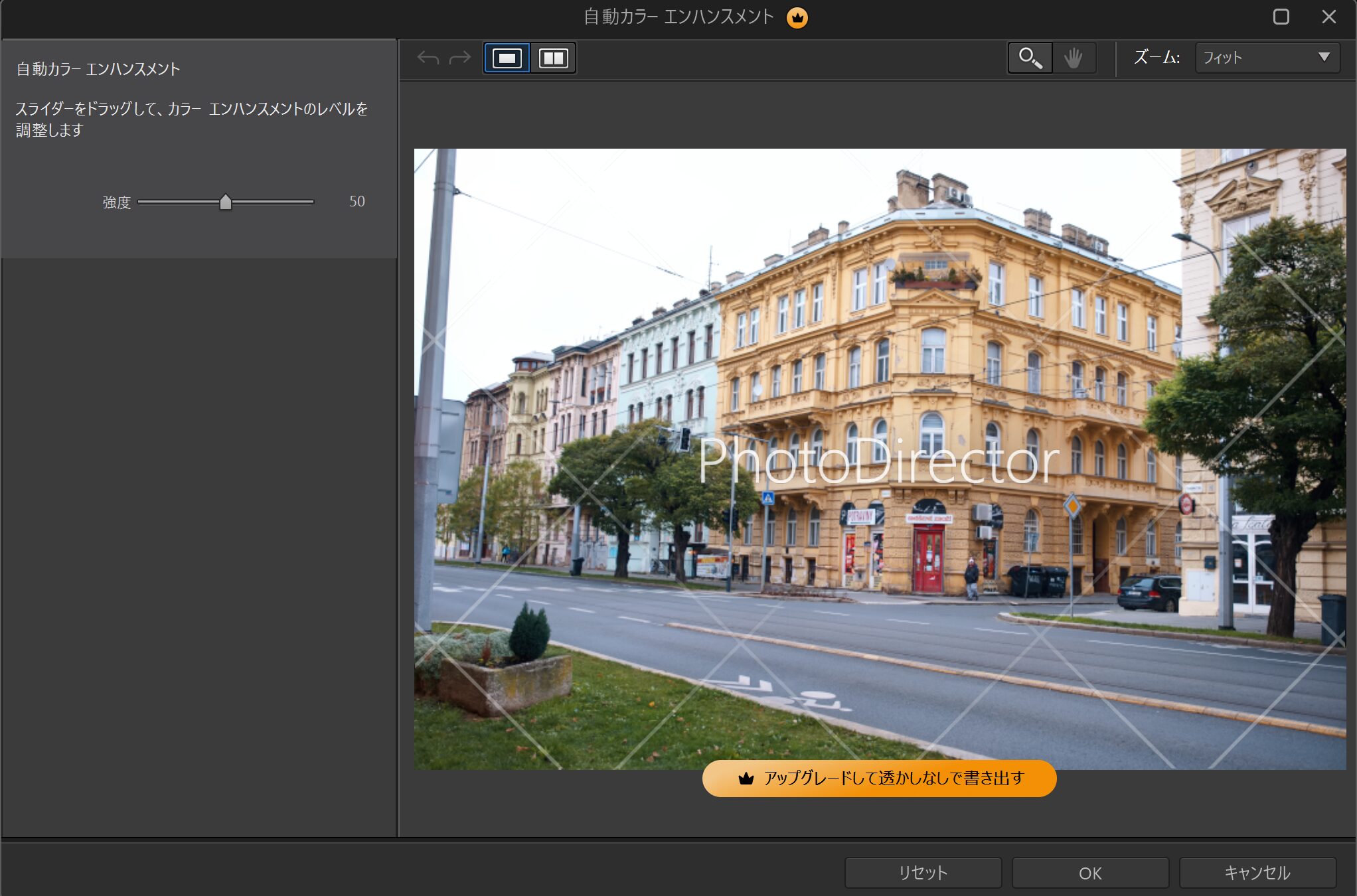Click the undo arrow icon

428,58
